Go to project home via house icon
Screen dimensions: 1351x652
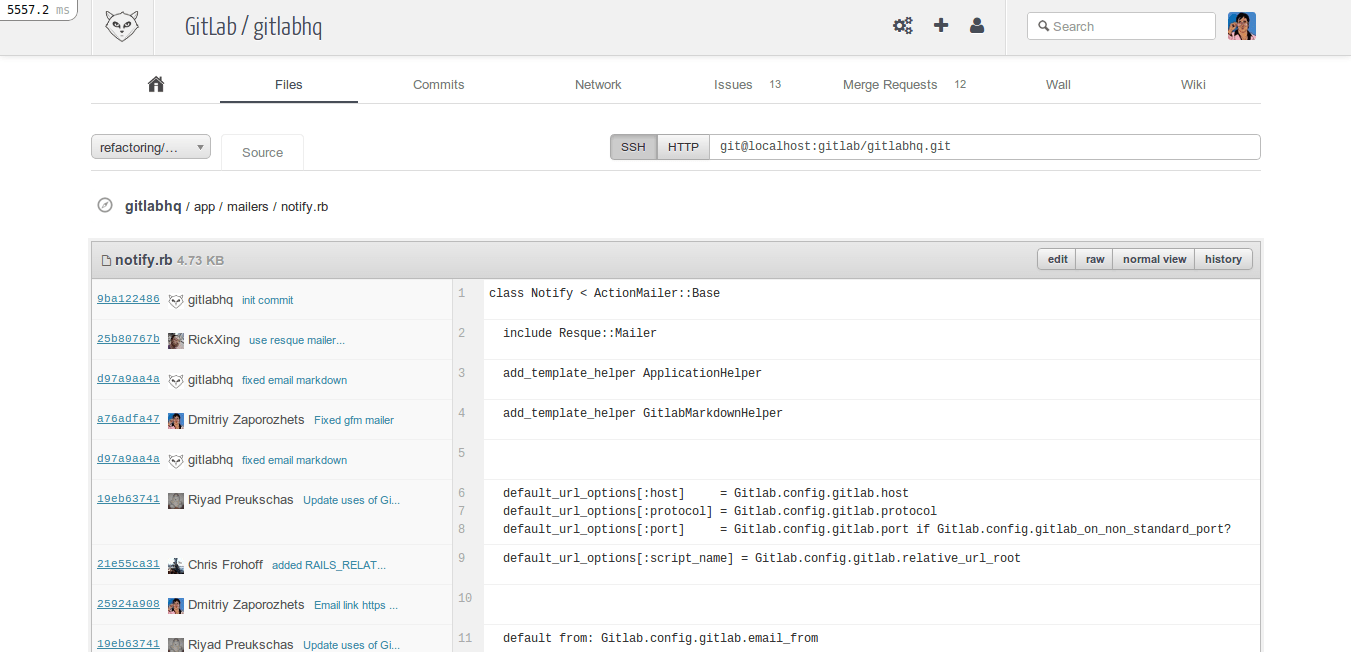coord(155,85)
